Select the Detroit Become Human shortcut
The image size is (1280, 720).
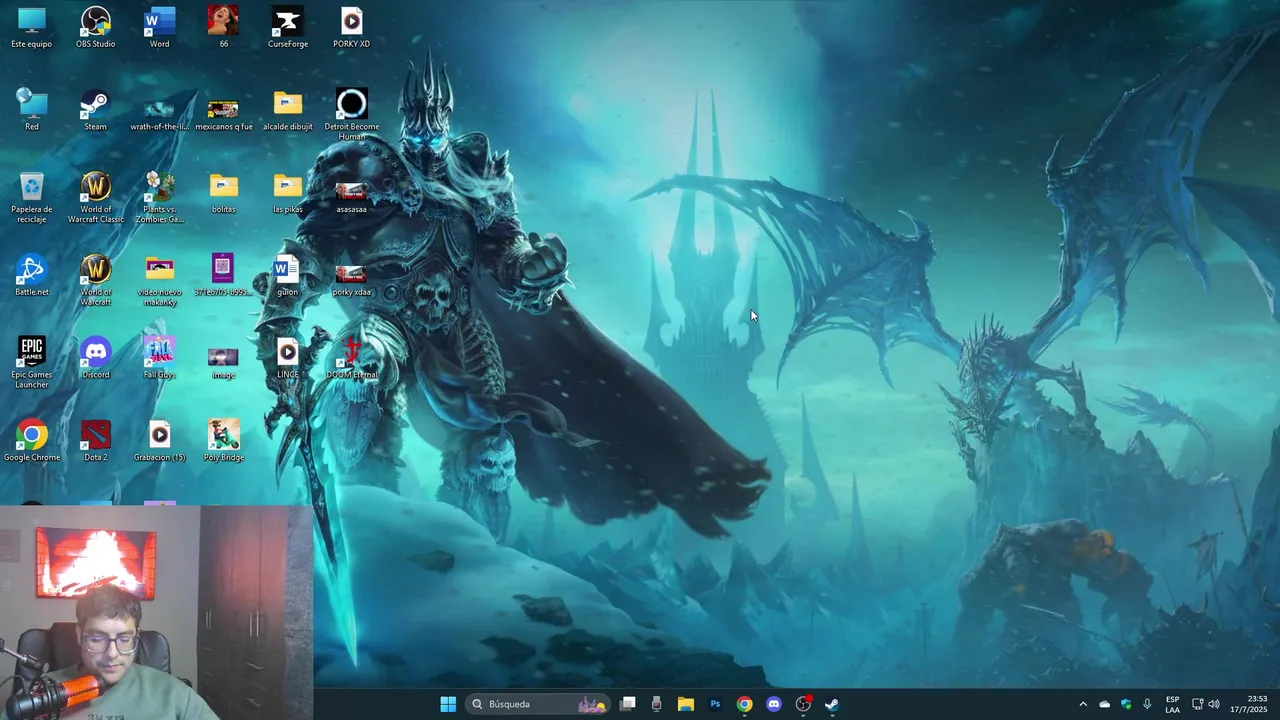click(351, 115)
